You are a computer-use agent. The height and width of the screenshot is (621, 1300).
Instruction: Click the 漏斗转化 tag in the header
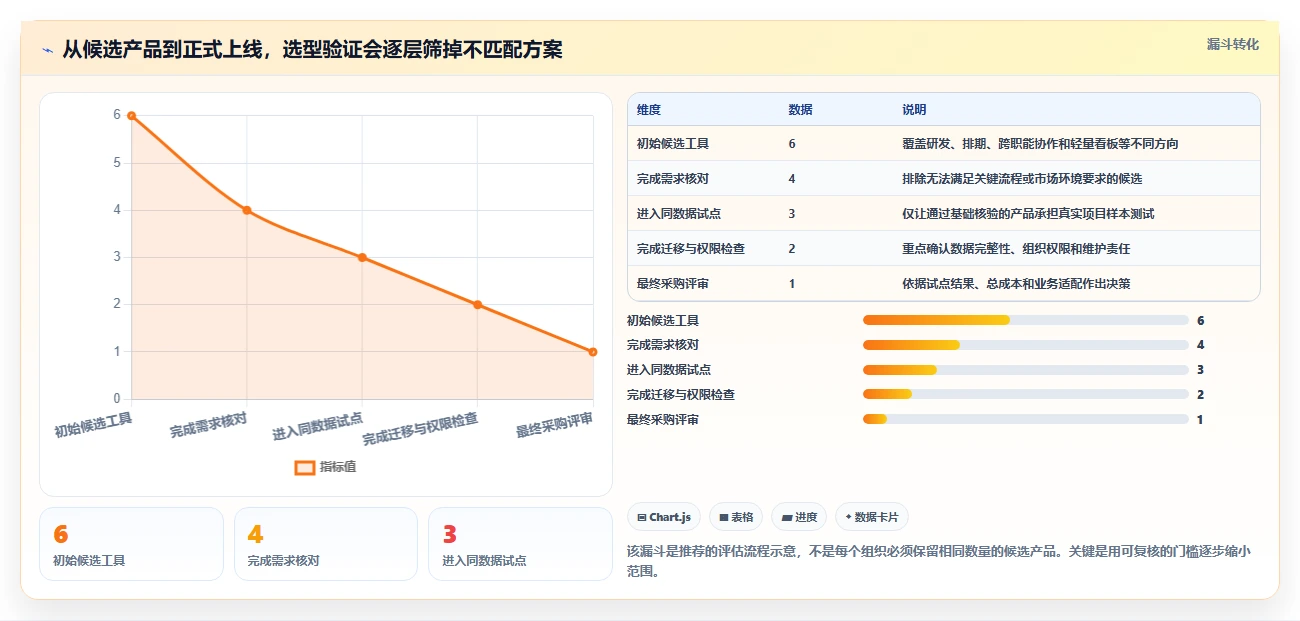click(1232, 45)
